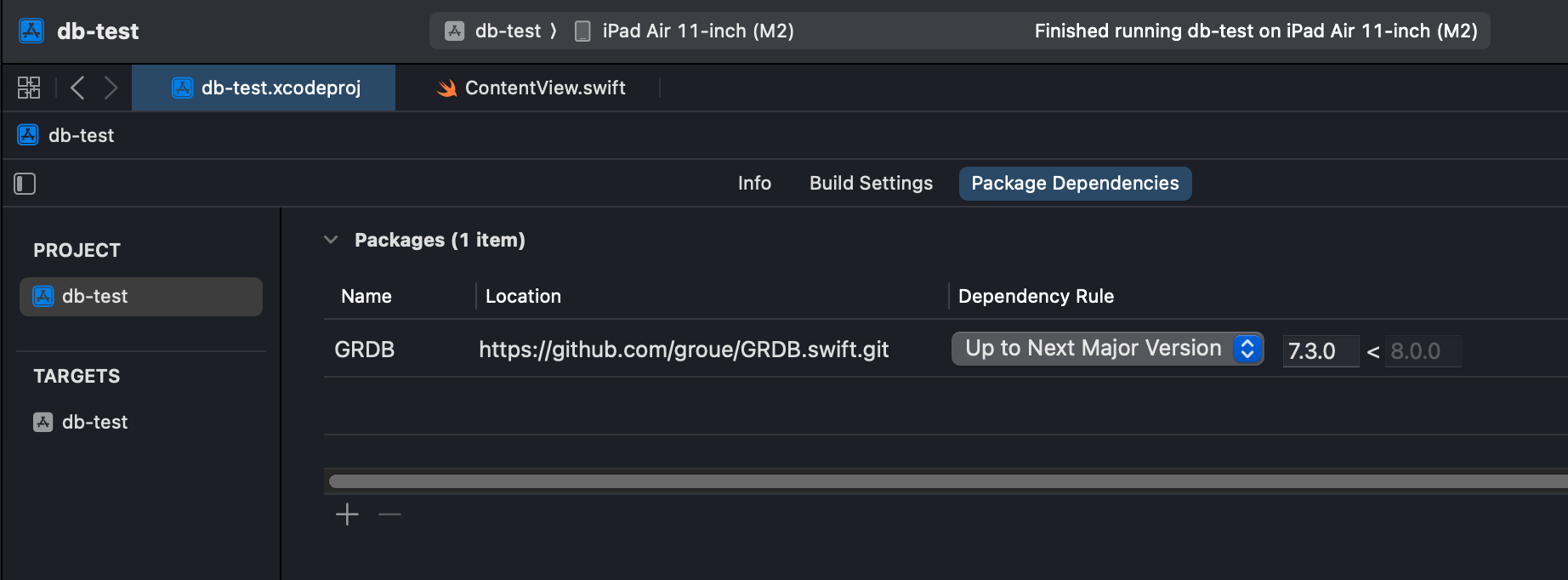Switch to the Build Settings tab

[871, 184]
